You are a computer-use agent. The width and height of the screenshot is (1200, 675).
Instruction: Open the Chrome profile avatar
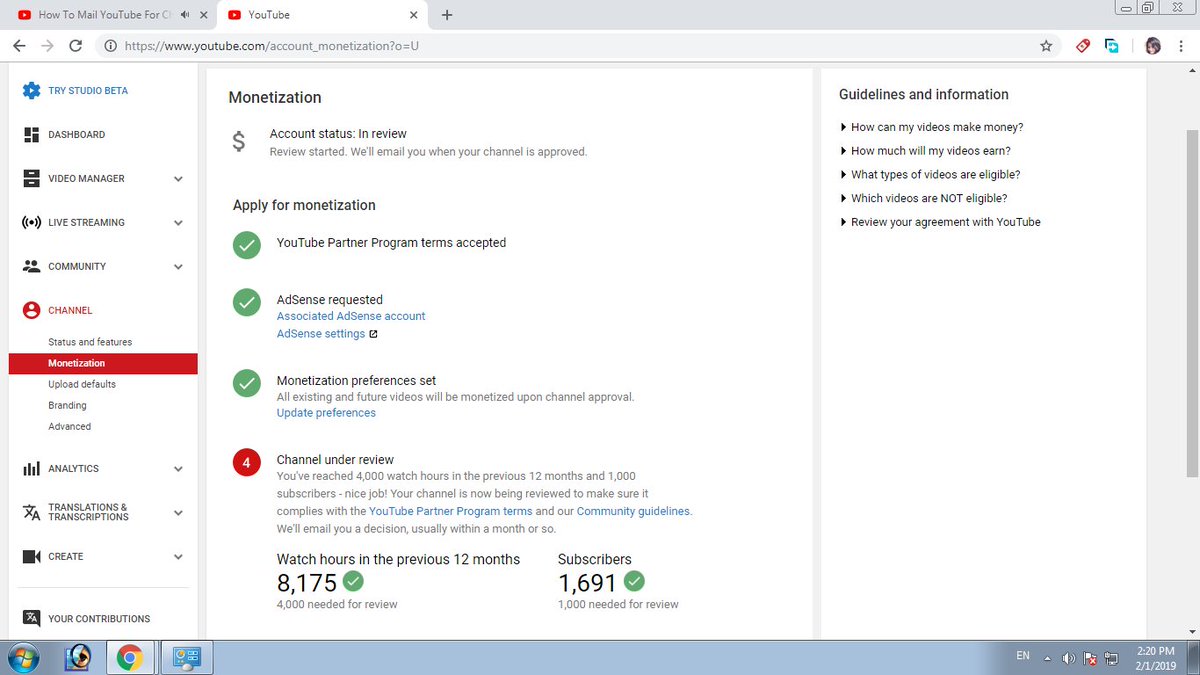pos(1152,46)
